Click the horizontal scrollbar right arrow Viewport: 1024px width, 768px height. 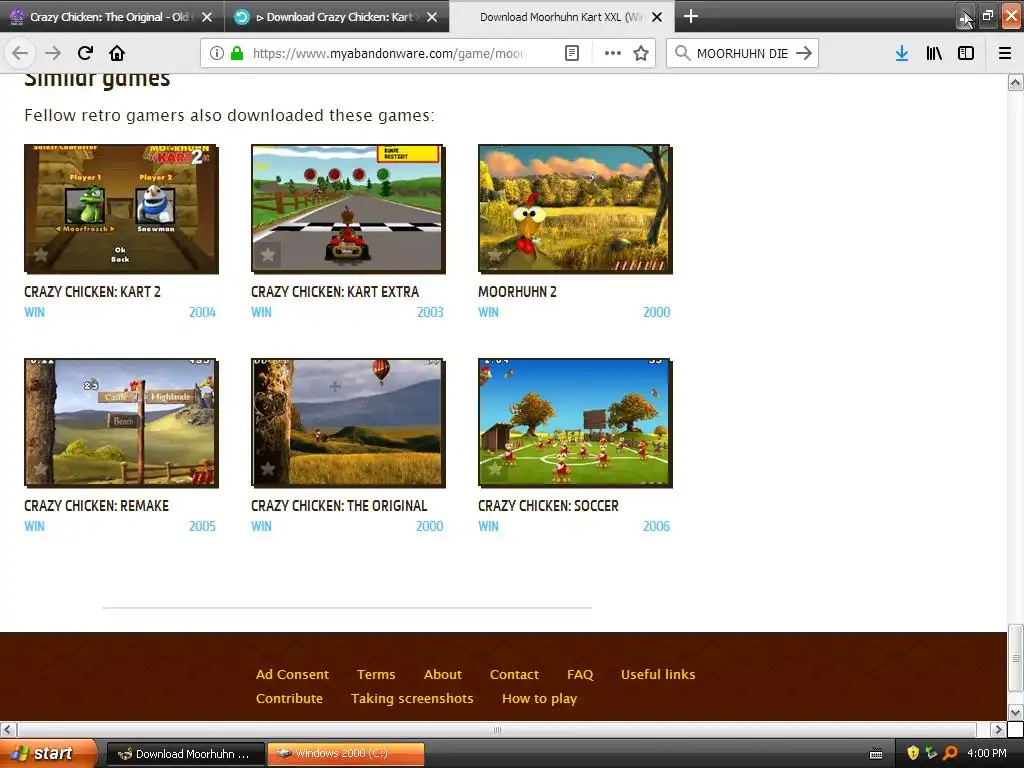tap(998, 729)
